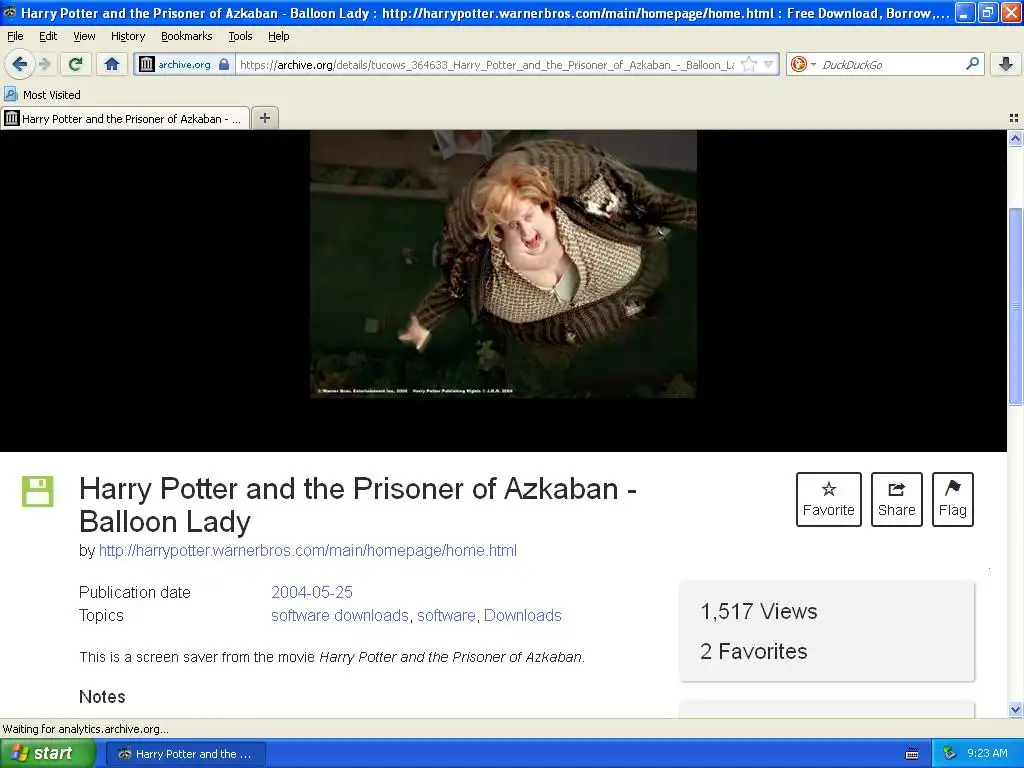The height and width of the screenshot is (768, 1024).
Task: Click the Favorite star button
Action: click(x=828, y=499)
